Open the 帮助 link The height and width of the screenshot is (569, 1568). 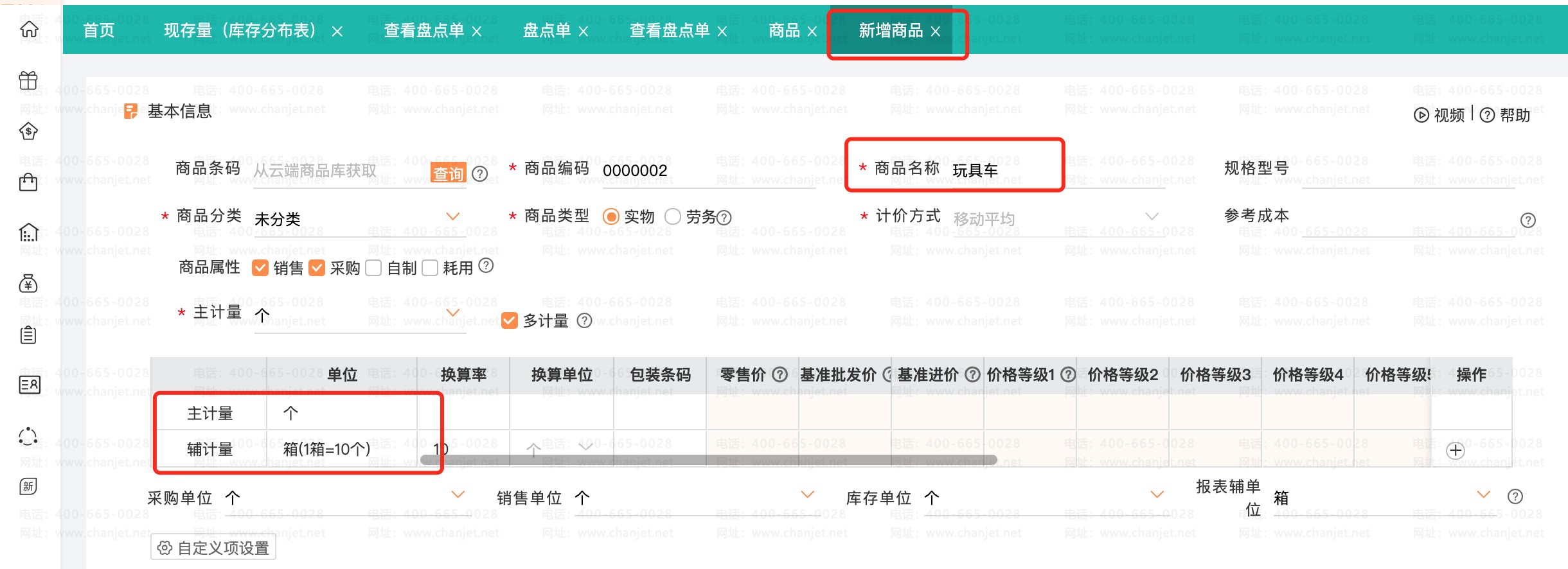(x=1505, y=115)
